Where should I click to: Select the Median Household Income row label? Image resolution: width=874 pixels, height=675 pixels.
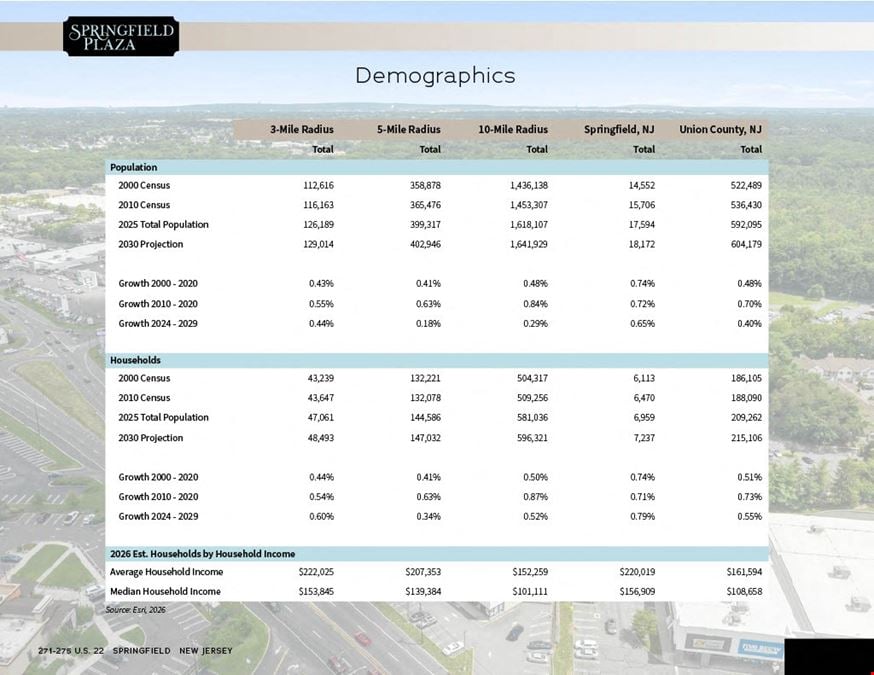(x=165, y=591)
